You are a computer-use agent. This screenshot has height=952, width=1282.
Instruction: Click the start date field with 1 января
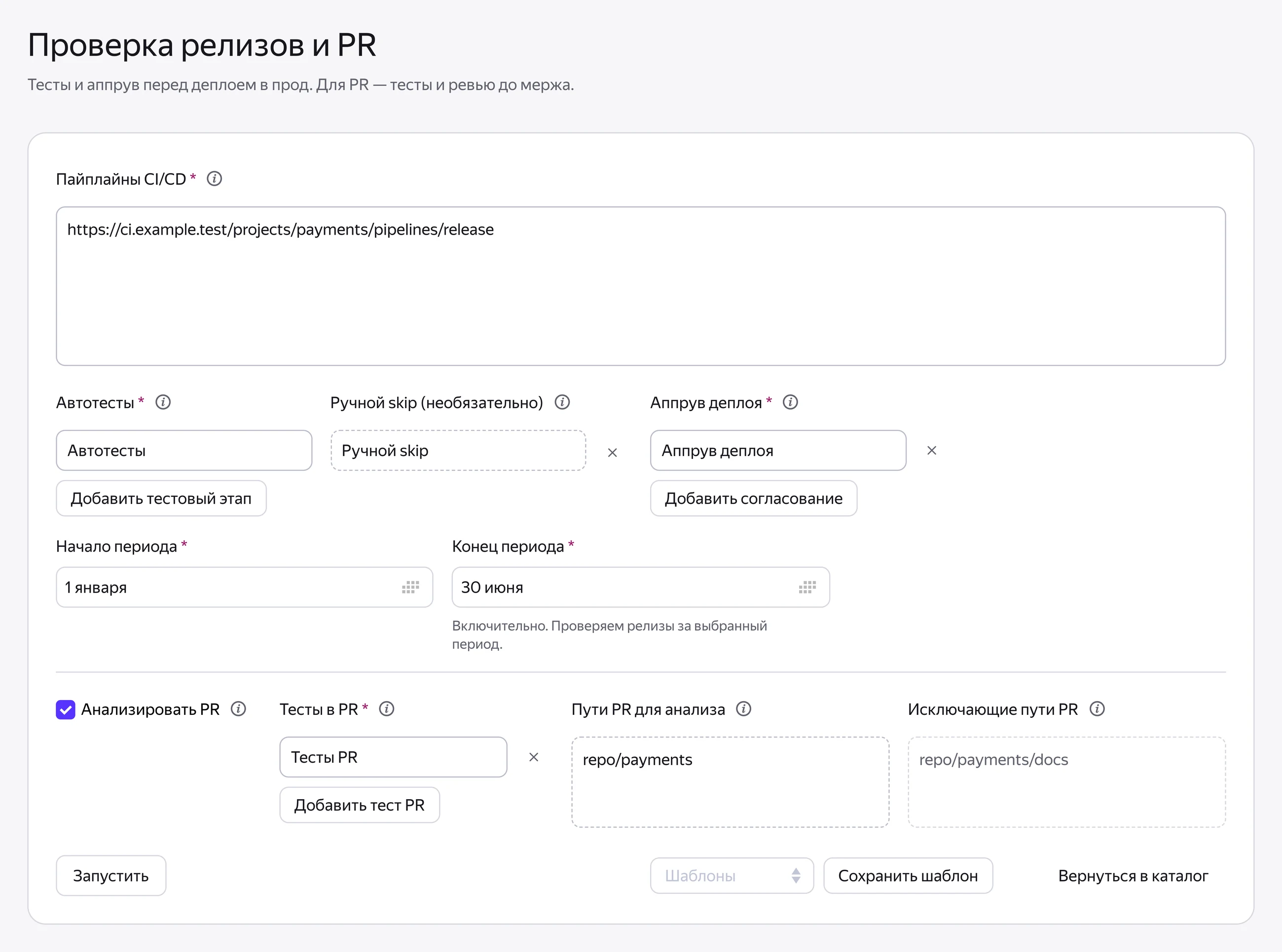(244, 587)
